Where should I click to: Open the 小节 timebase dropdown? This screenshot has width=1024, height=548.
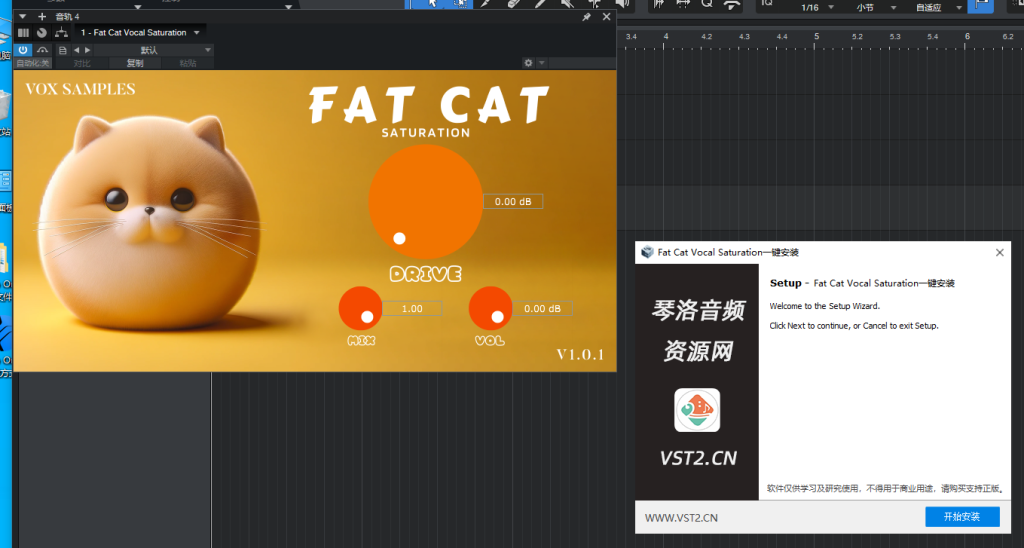click(x=876, y=7)
